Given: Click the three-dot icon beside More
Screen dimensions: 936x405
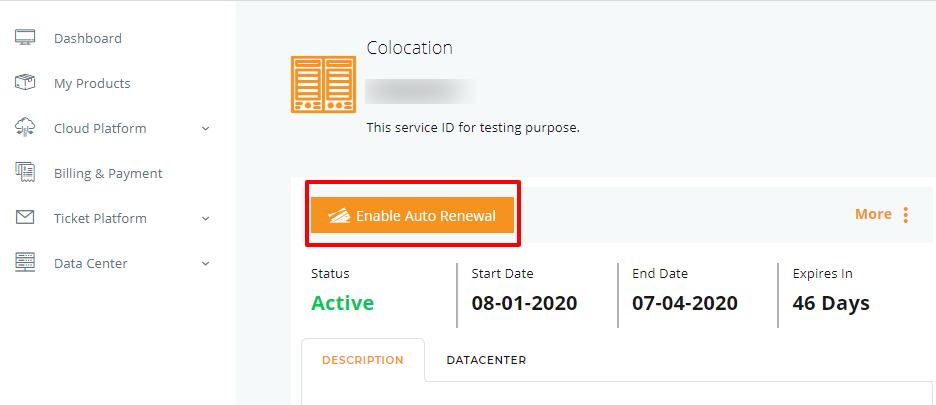Looking at the screenshot, I should click(x=906, y=215).
